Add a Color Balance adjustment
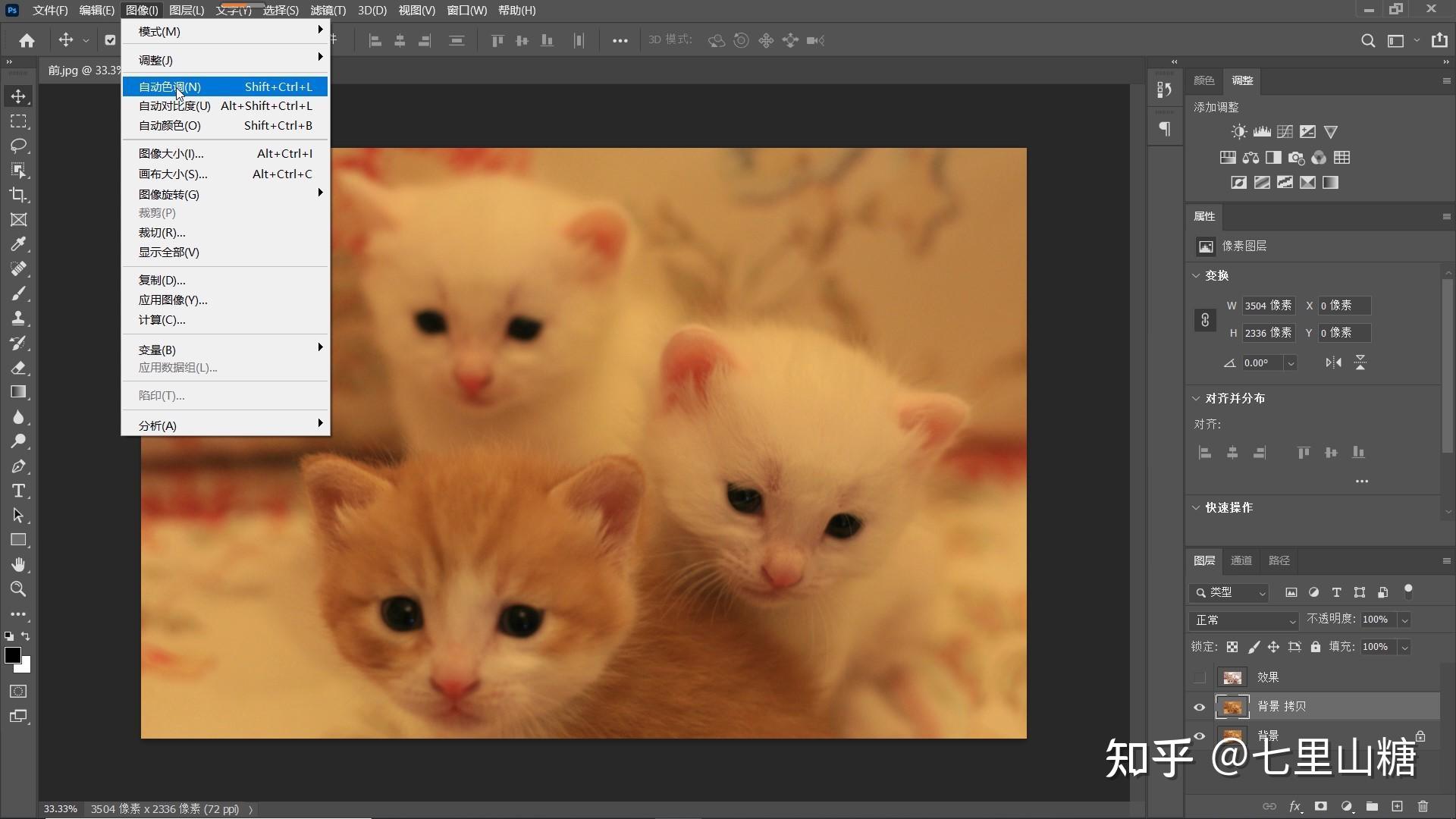The height and width of the screenshot is (819, 1456). (x=1250, y=158)
